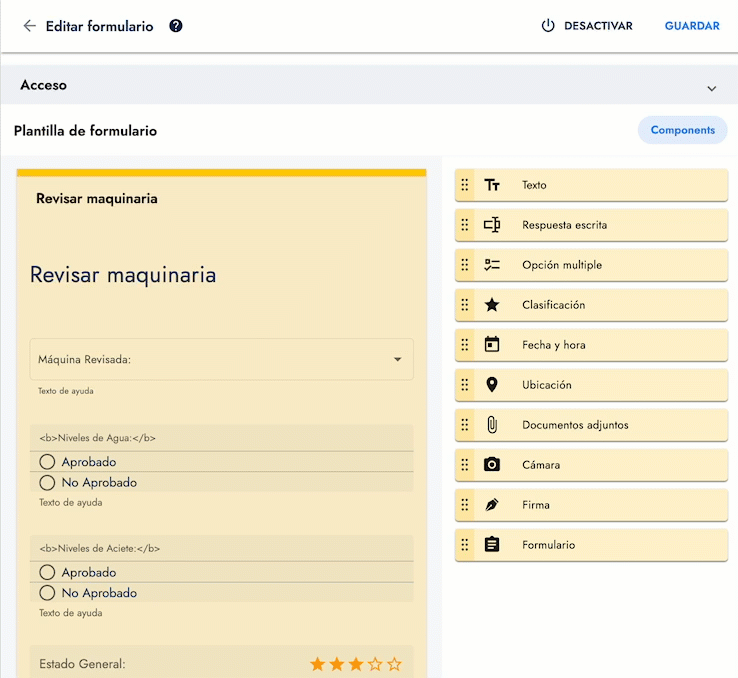Image resolution: width=738 pixels, height=678 pixels.
Task: Select Aprobado under Niveles de Aciete
Action: coord(47,573)
